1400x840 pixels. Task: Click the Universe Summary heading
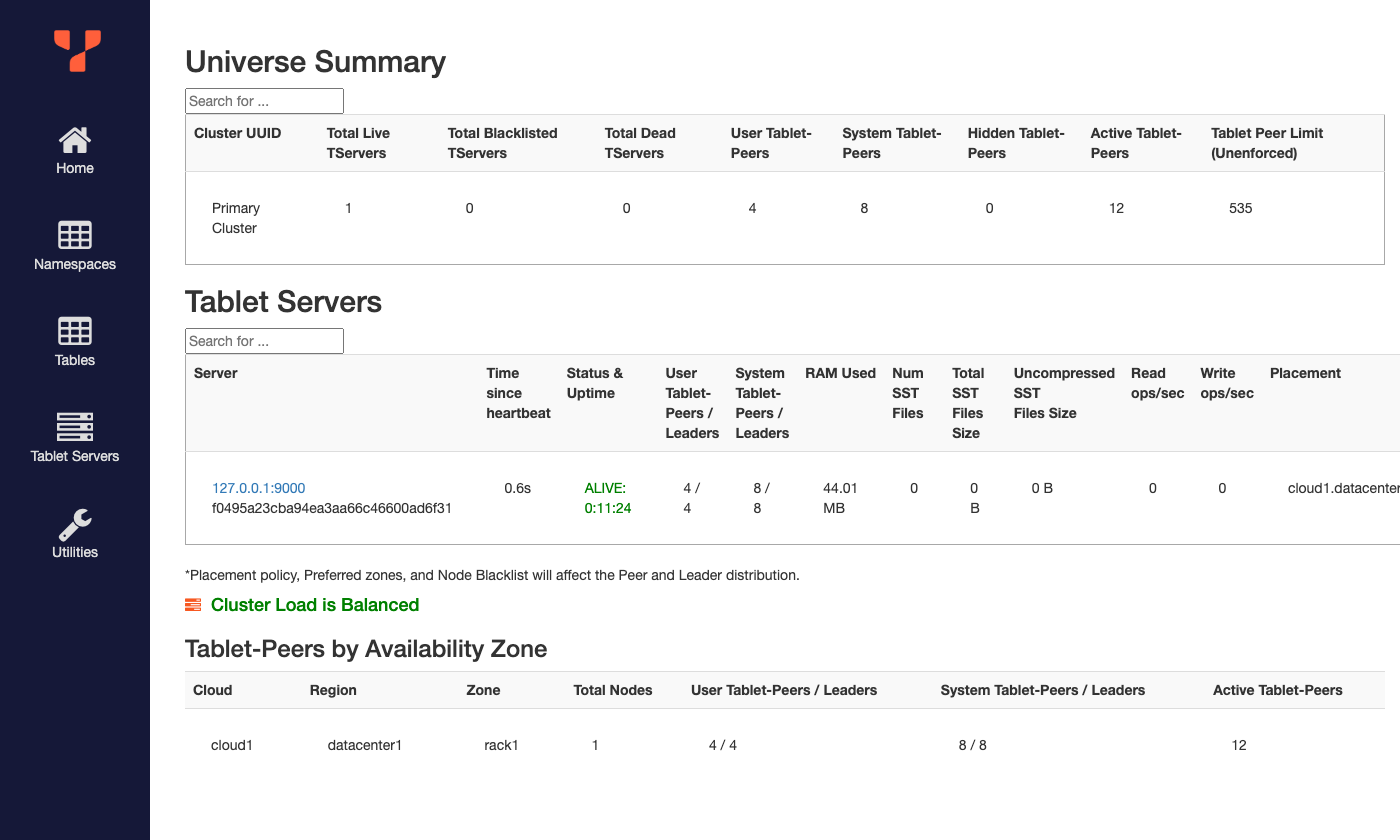[316, 61]
